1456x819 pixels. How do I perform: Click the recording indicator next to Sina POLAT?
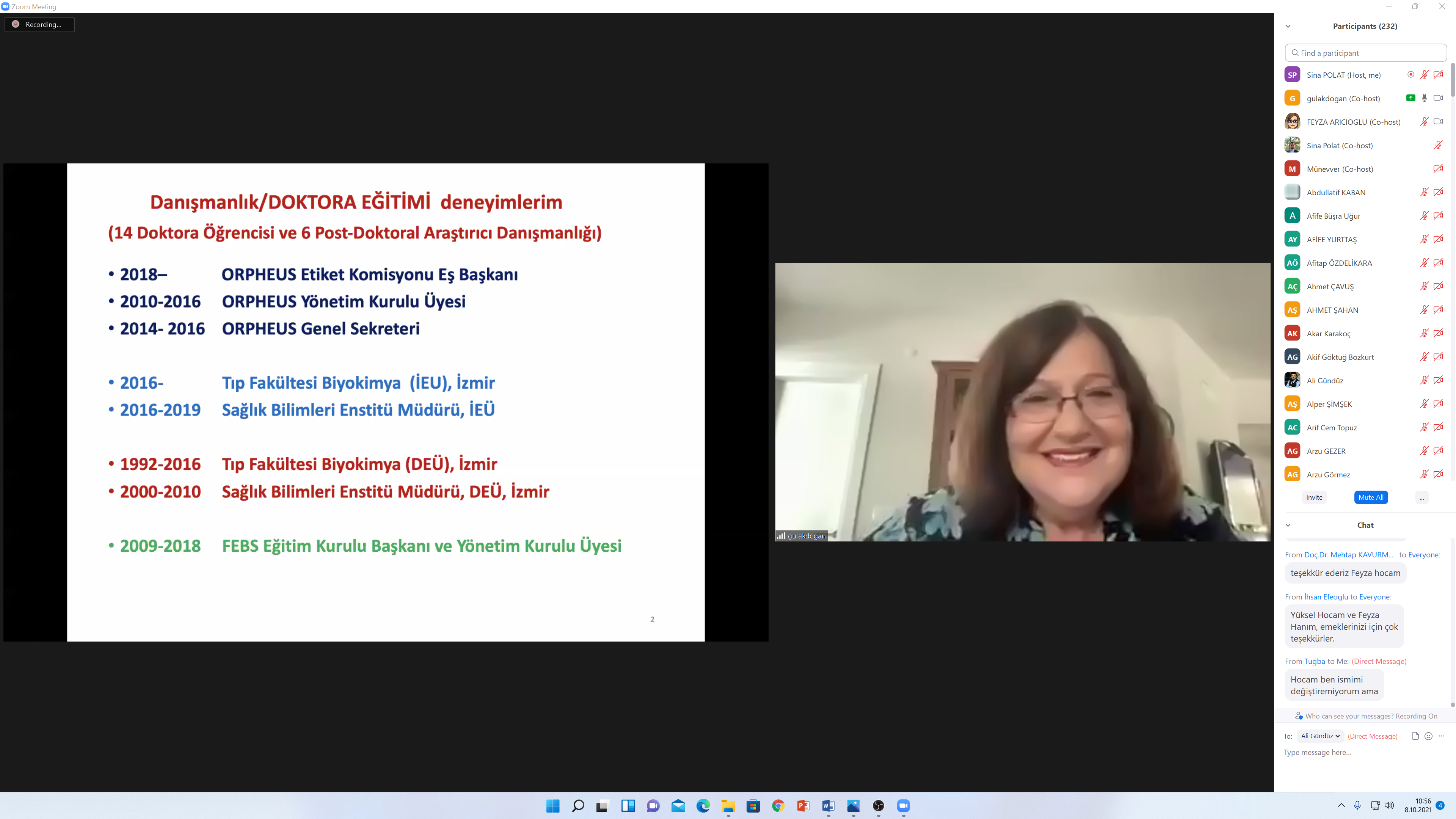tap(1410, 75)
